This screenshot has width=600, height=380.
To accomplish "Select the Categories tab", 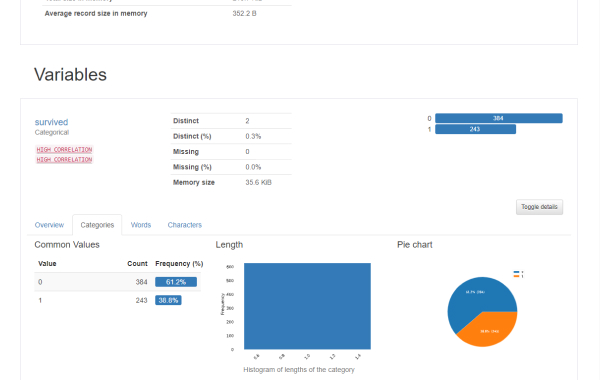I will coord(97,225).
